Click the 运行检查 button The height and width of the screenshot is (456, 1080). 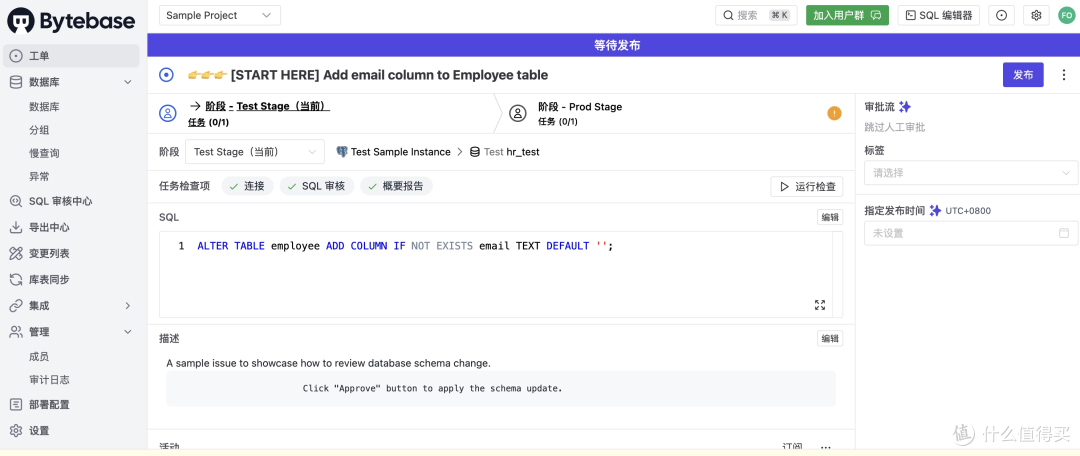point(807,186)
